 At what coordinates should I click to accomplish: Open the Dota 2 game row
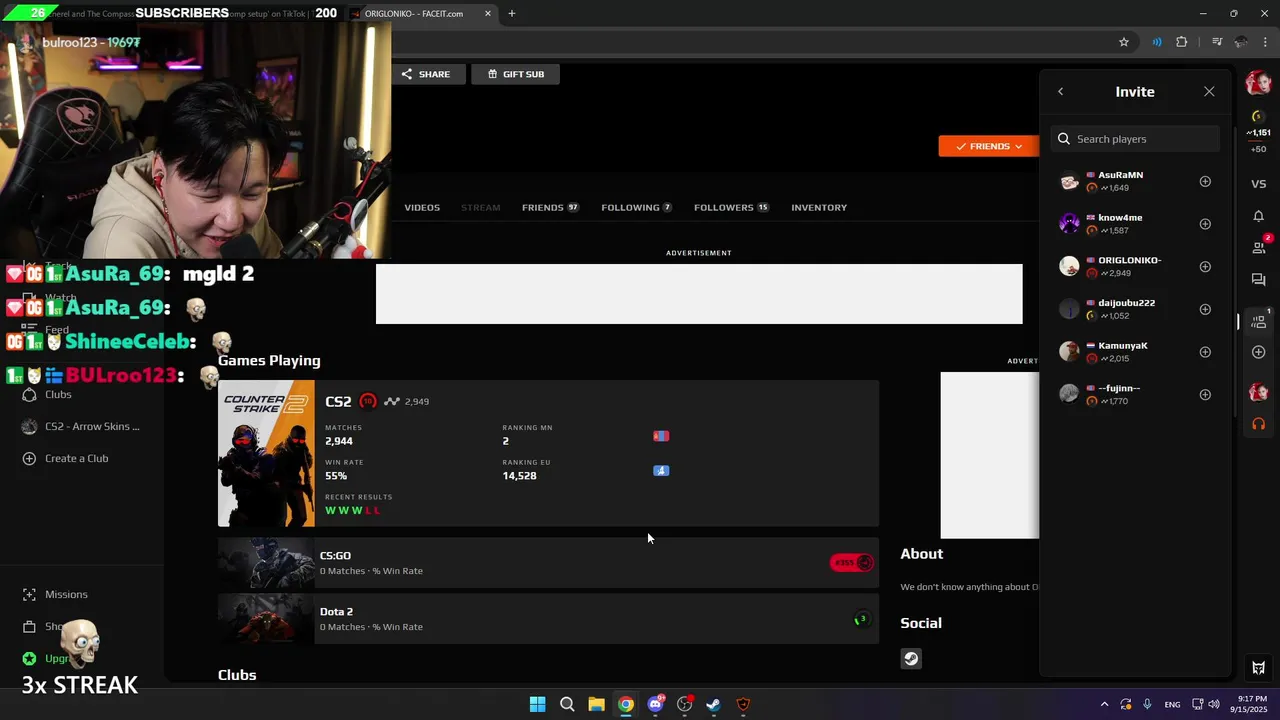(548, 619)
